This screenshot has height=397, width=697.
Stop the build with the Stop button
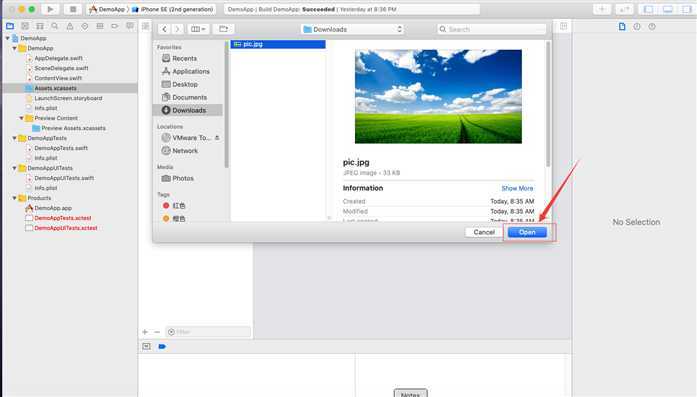coord(73,9)
